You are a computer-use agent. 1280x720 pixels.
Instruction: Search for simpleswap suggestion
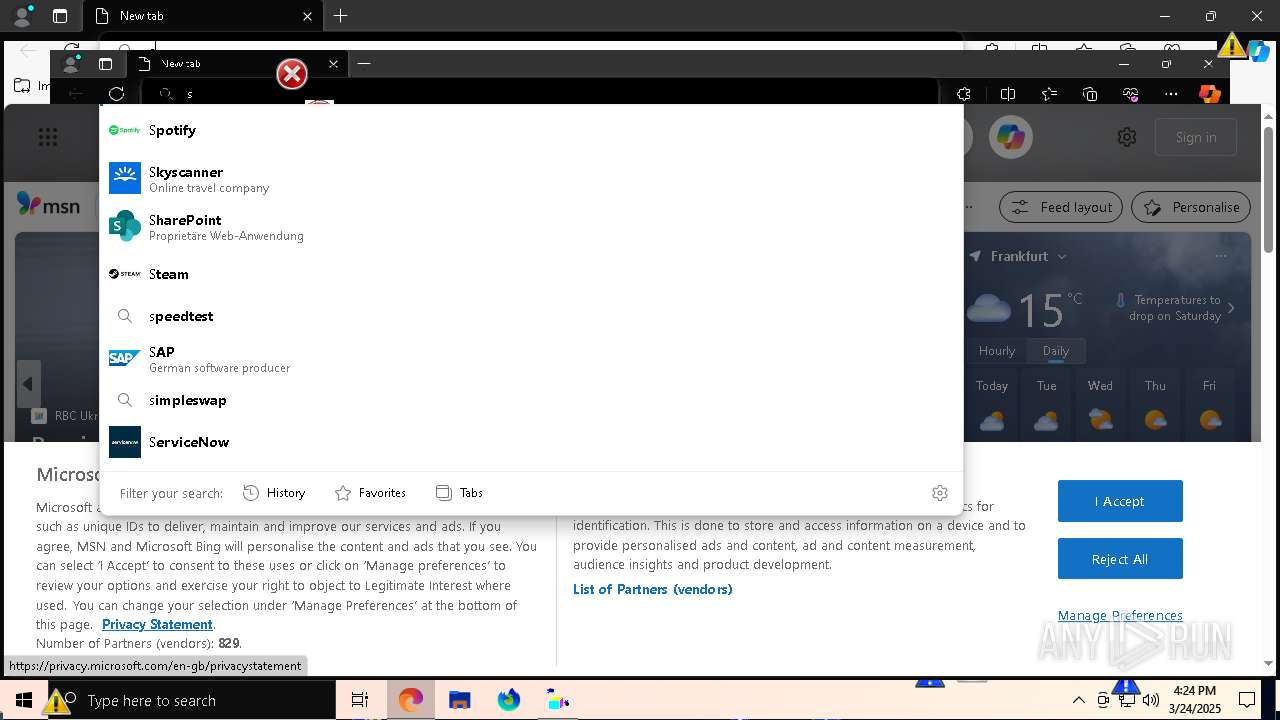tap(531, 400)
